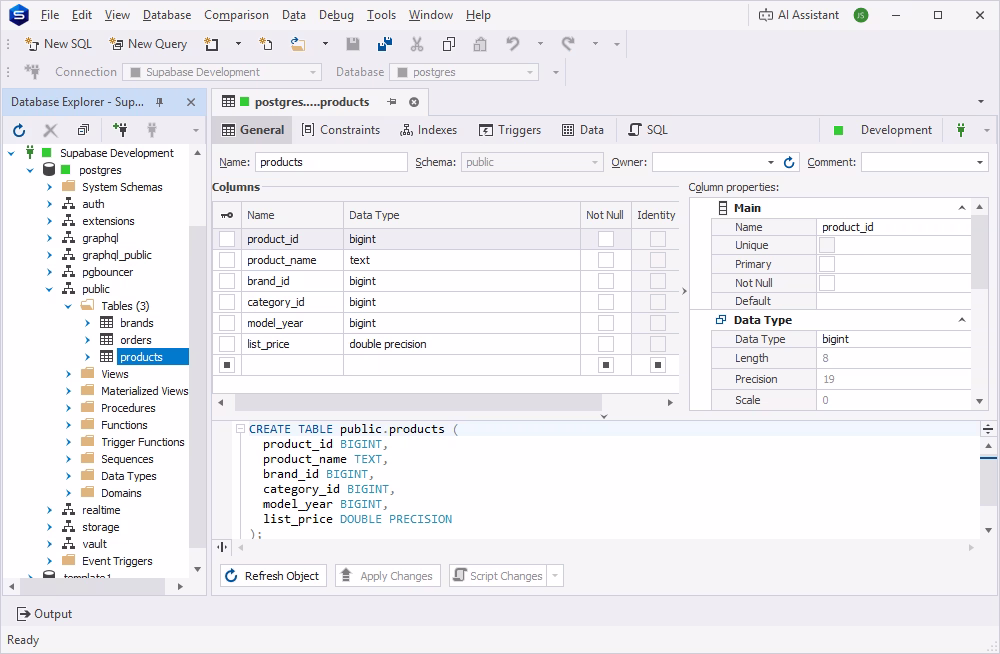Click the table Name input field

click(x=331, y=162)
